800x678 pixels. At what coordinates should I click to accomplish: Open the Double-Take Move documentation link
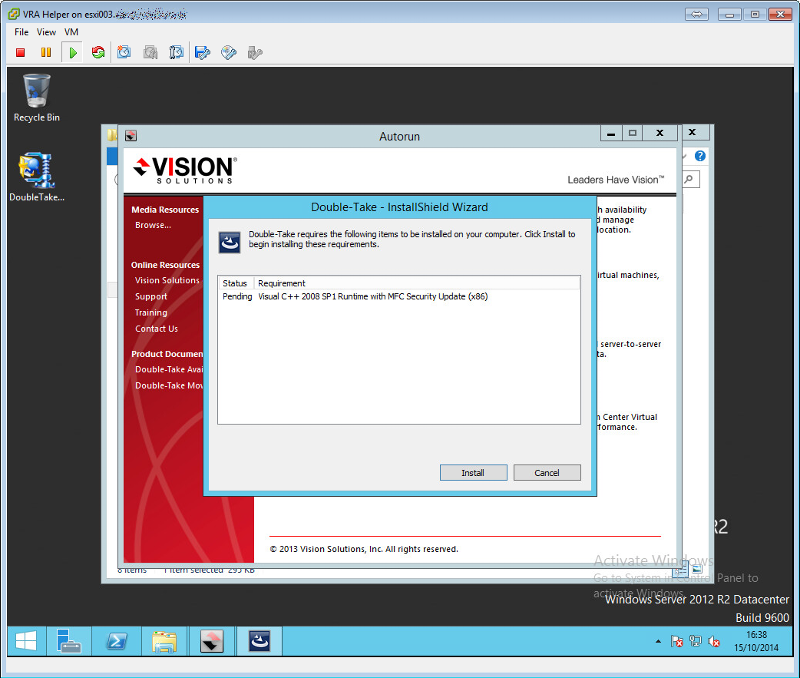pyautogui.click(x=169, y=386)
